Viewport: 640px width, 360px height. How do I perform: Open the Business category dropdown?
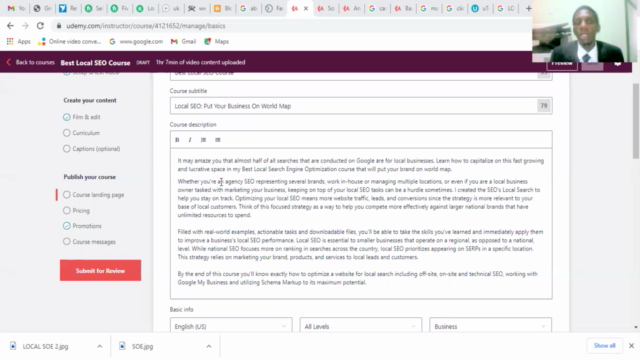coord(490,326)
